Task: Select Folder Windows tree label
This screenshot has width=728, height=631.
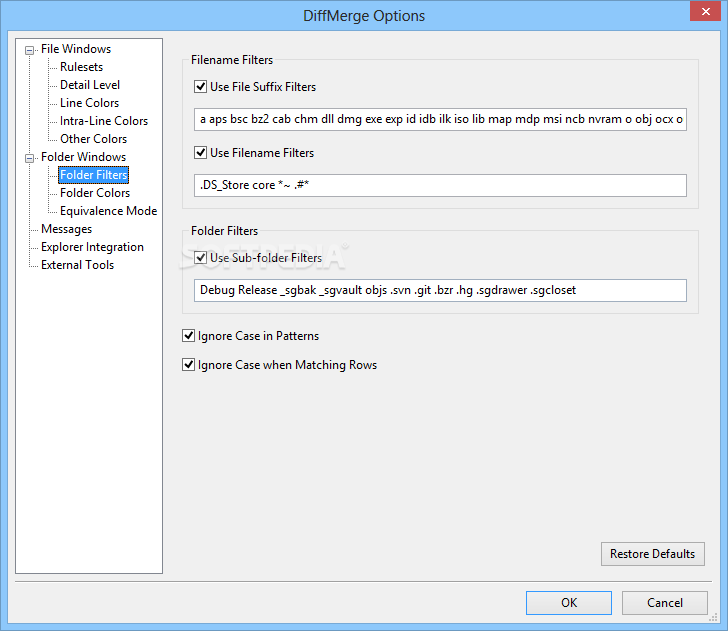Action: 83,157
